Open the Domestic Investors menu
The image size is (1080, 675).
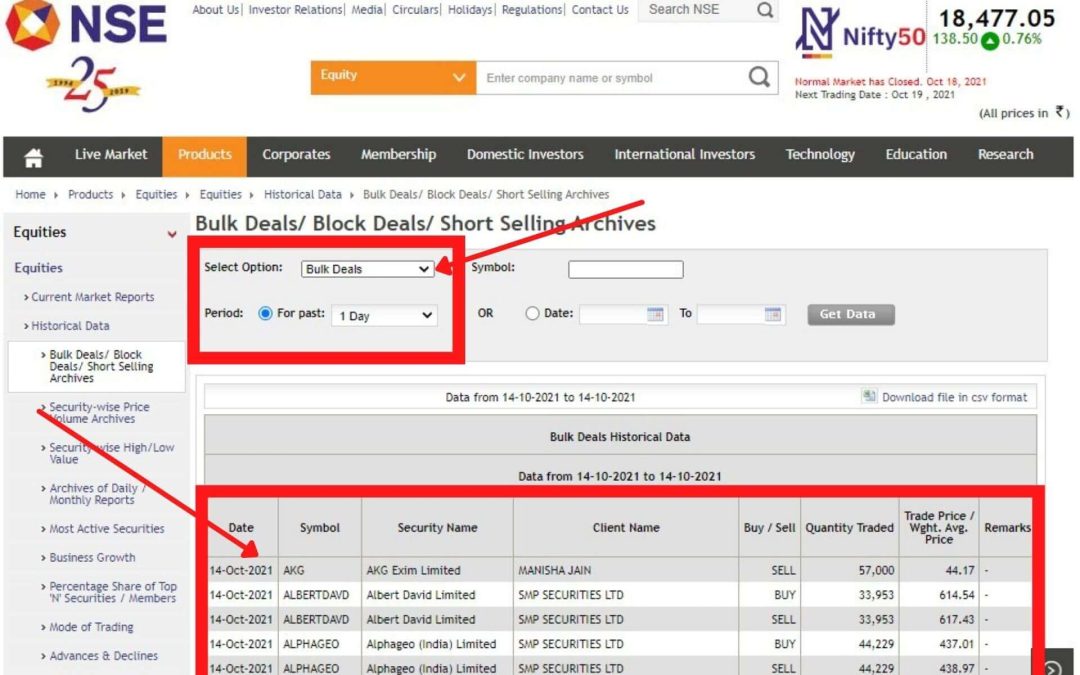(x=525, y=154)
